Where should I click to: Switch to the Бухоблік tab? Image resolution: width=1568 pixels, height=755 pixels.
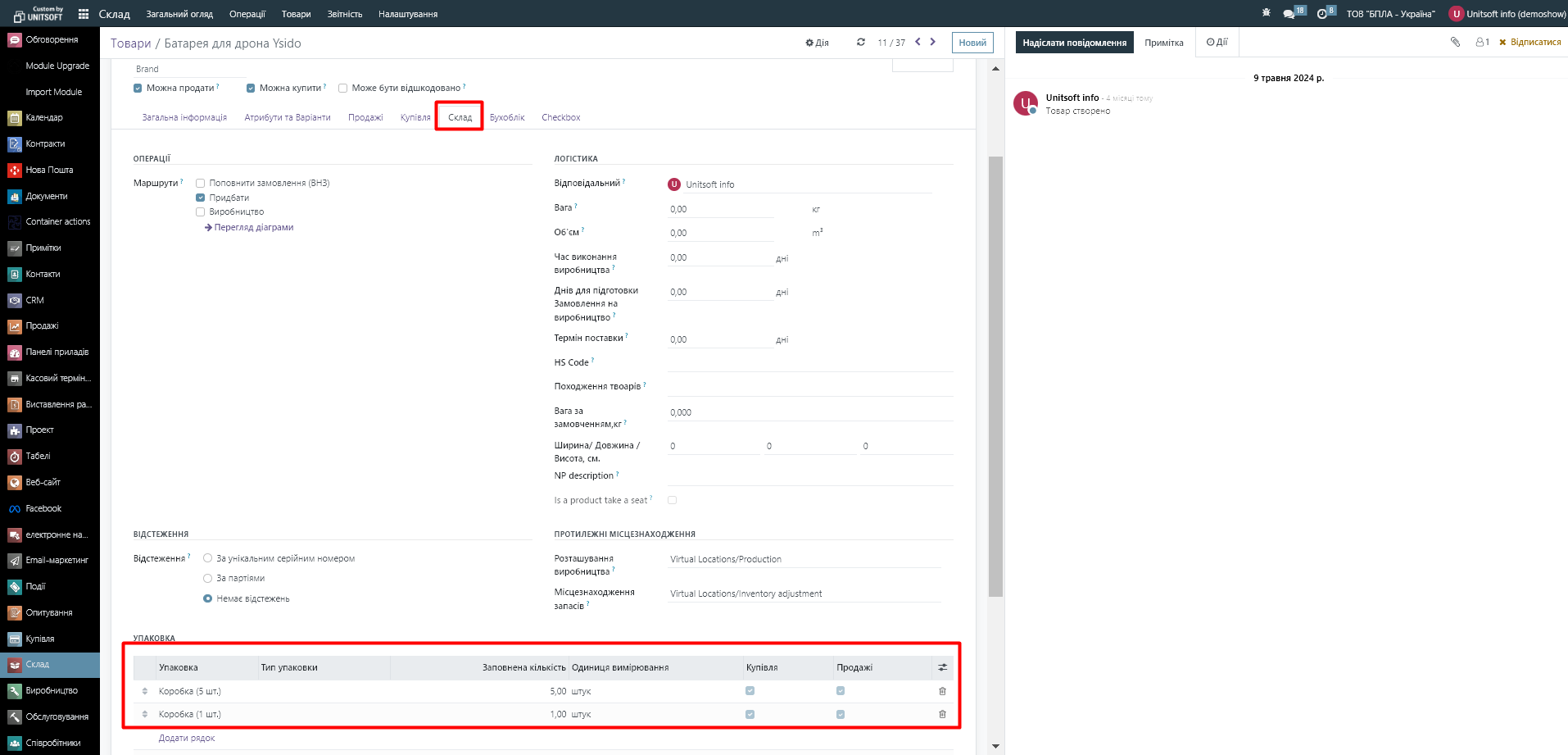click(506, 117)
